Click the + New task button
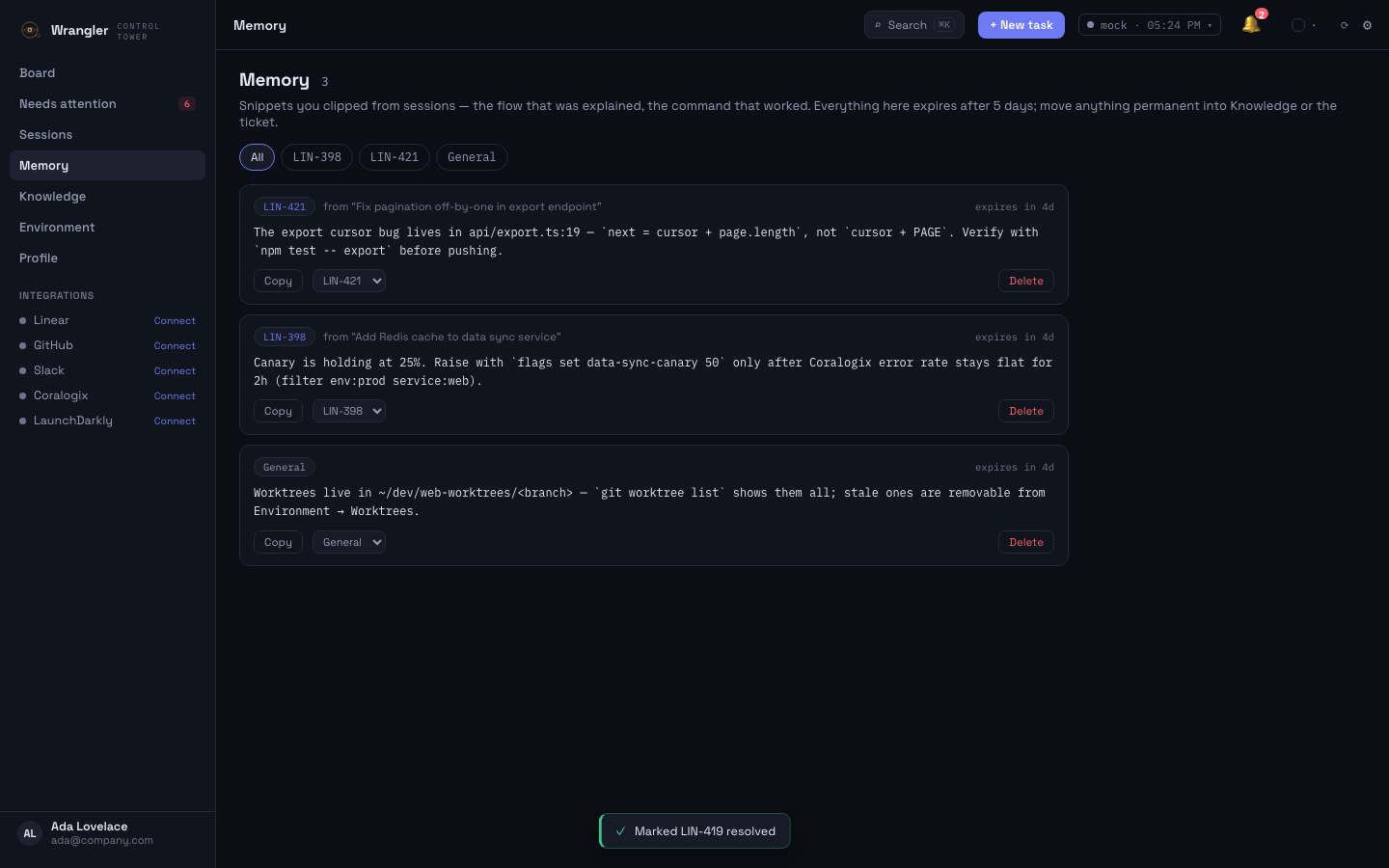1389x868 pixels. click(x=1021, y=25)
